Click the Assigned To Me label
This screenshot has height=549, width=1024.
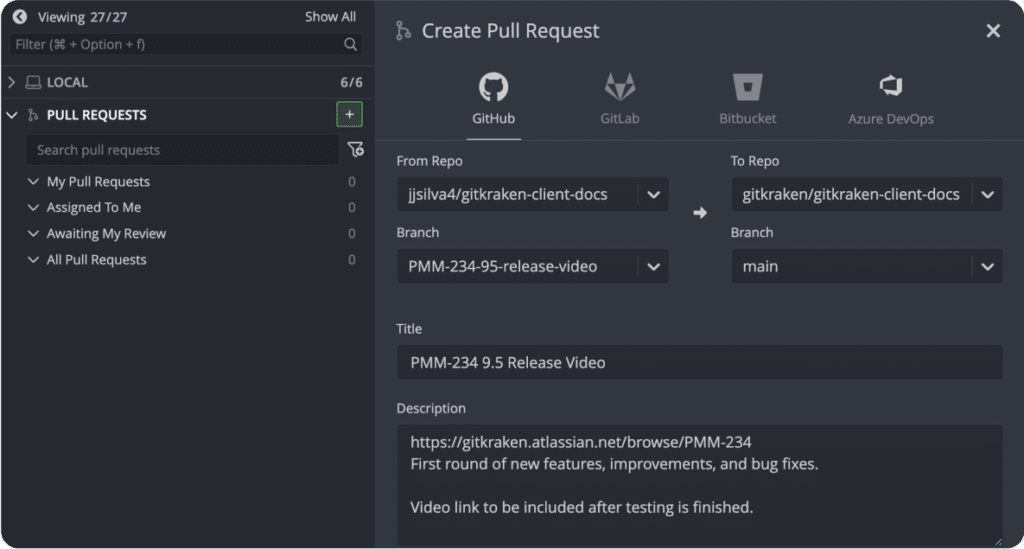tap(93, 208)
